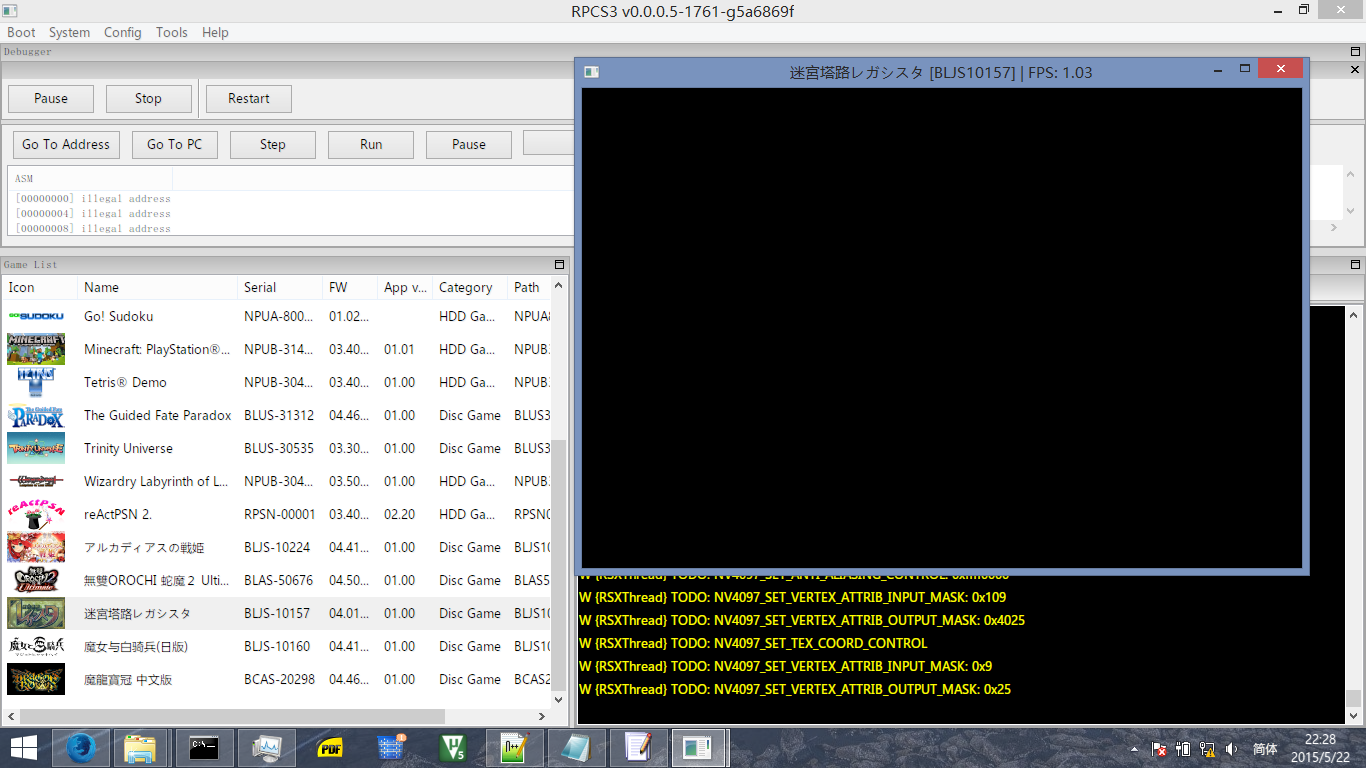Click the Restart button
This screenshot has height=768, width=1366.
(x=249, y=98)
